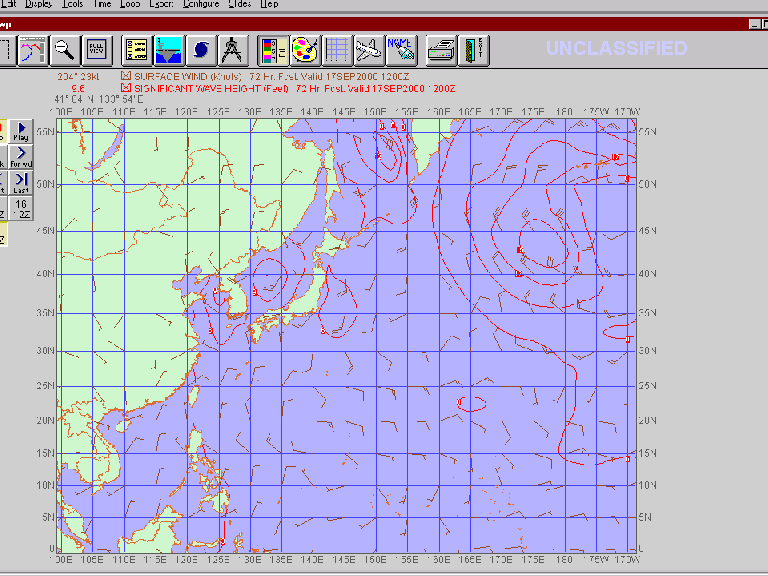Screen dimensions: 768x576
Task: Click the Full View toolbar button
Action: [x=96, y=49]
